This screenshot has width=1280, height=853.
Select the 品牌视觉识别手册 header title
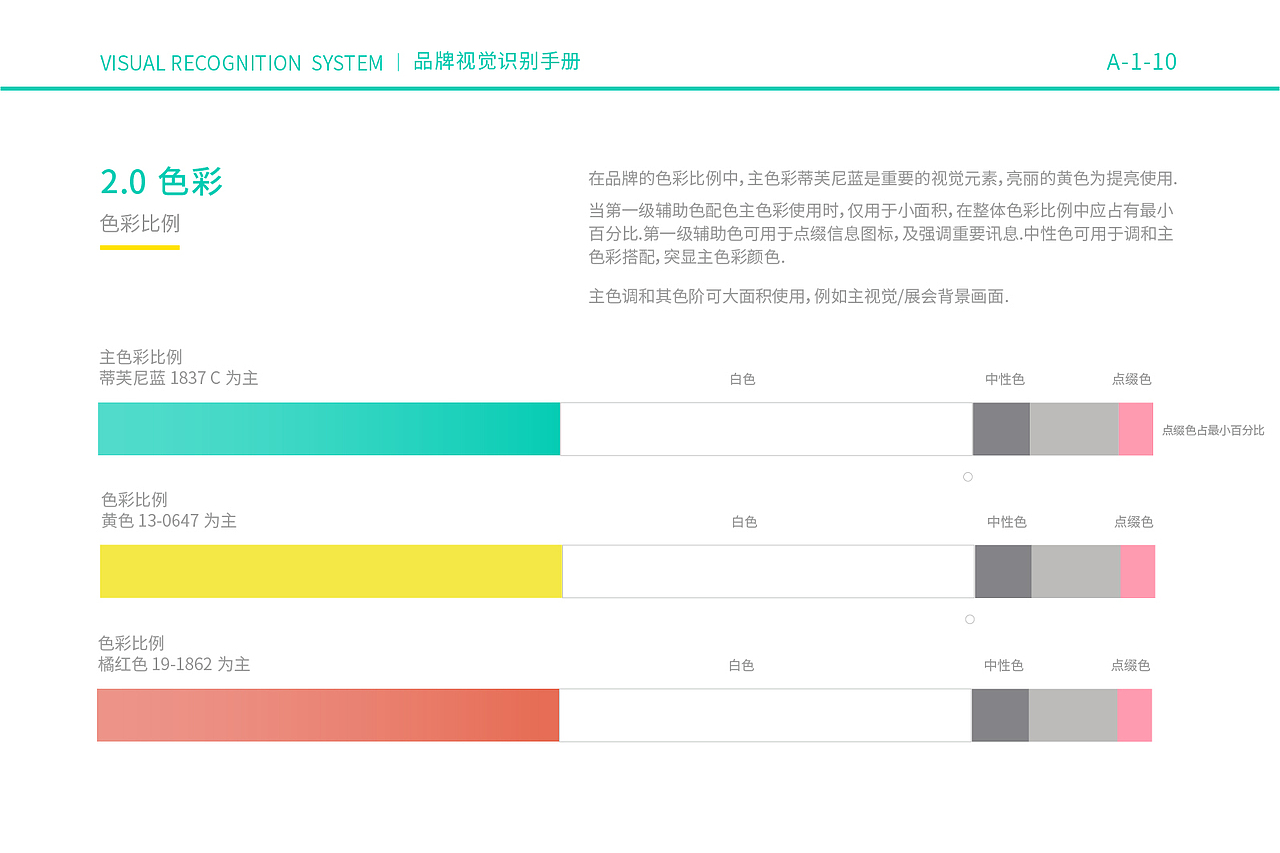point(497,62)
